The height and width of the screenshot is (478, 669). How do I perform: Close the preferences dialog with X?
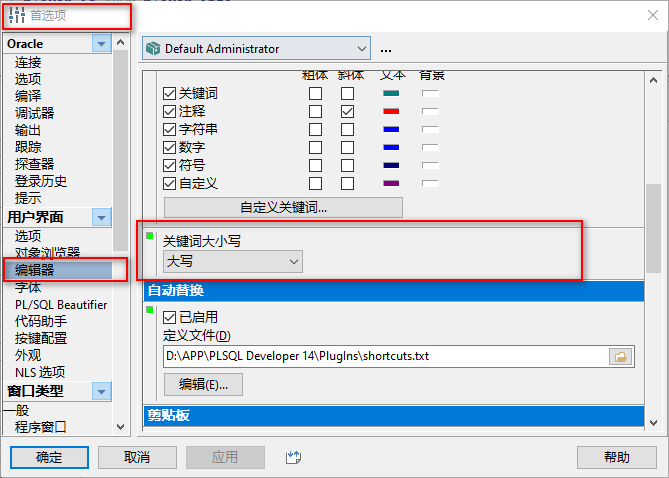tap(653, 15)
